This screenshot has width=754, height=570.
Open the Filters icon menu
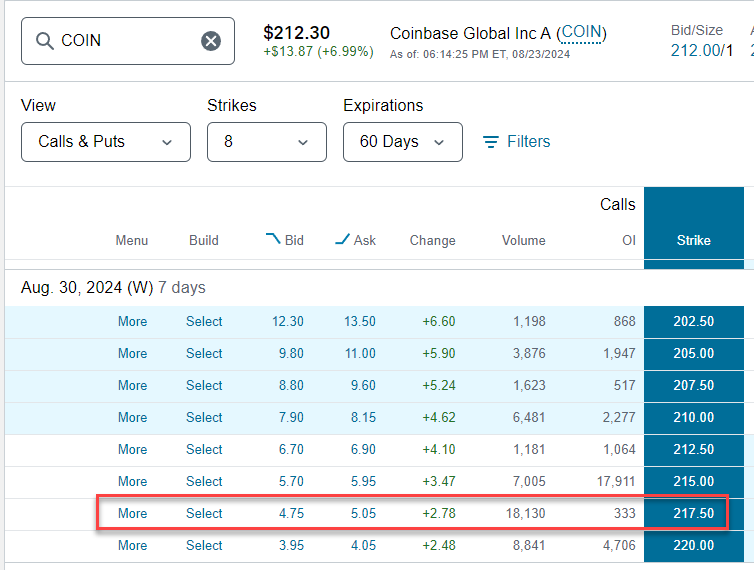490,142
